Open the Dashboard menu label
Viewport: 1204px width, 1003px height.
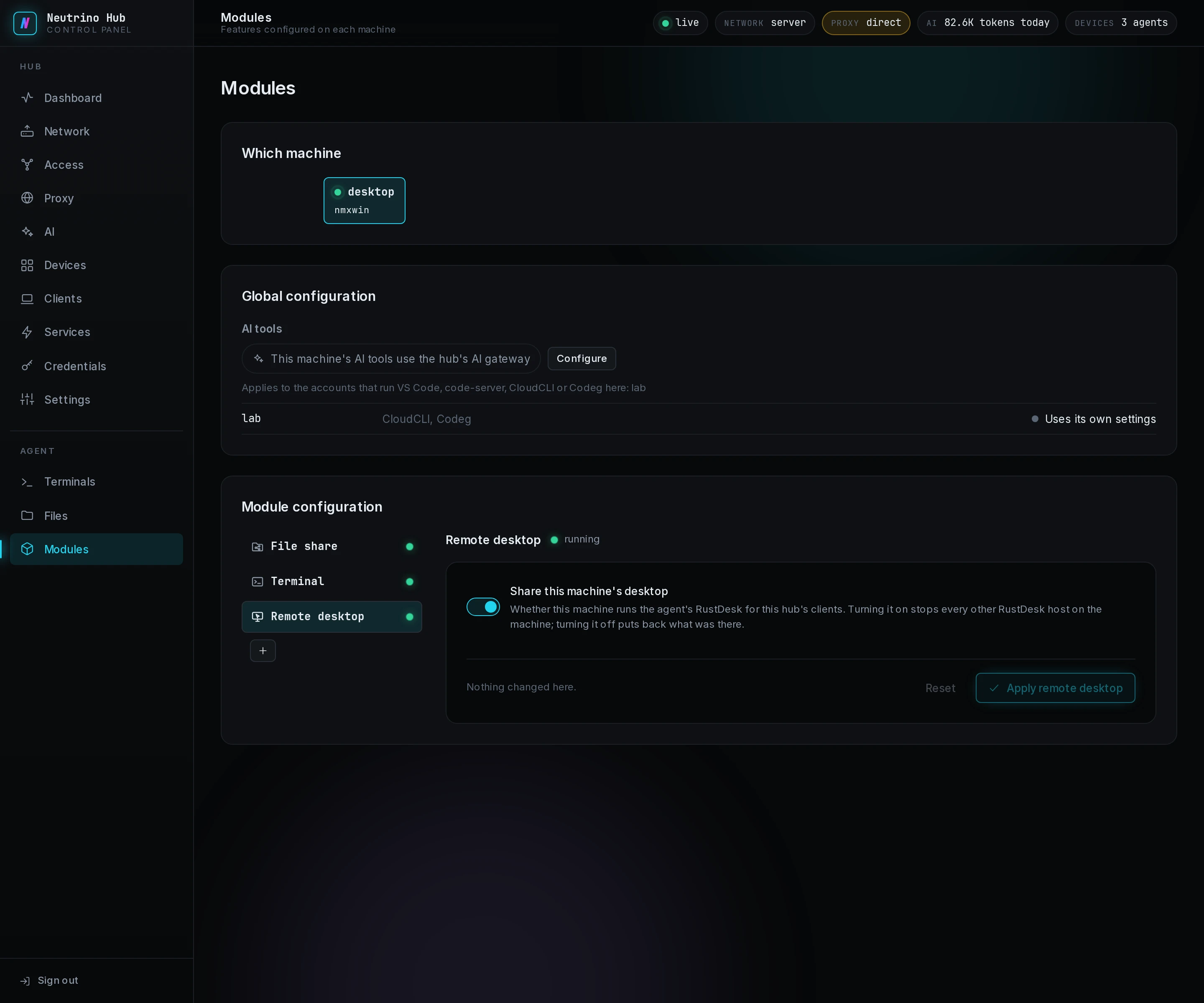coord(73,98)
